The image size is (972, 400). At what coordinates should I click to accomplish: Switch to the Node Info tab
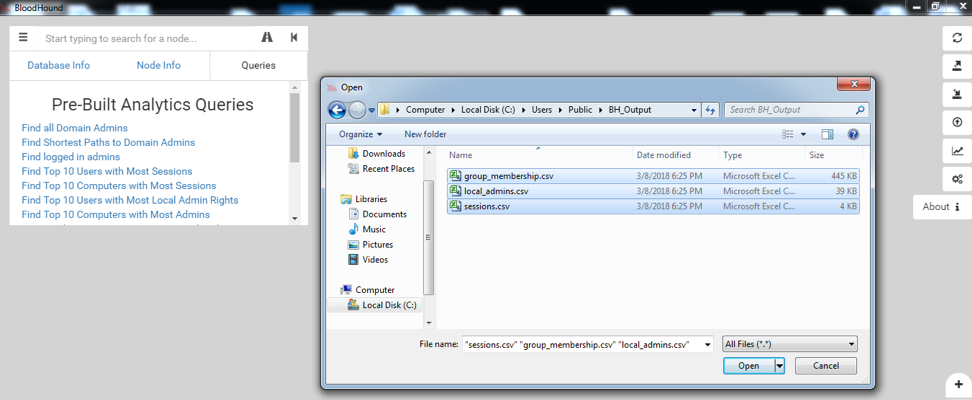tap(158, 66)
